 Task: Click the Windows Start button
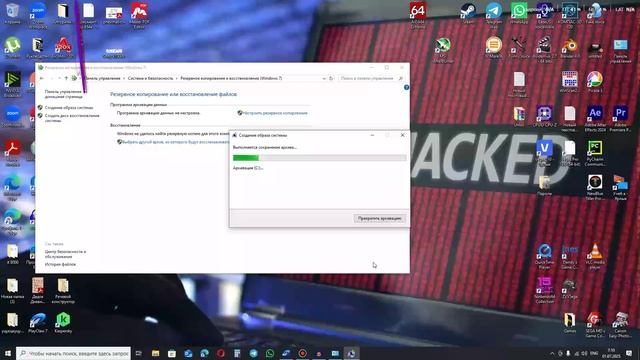pos(8,353)
